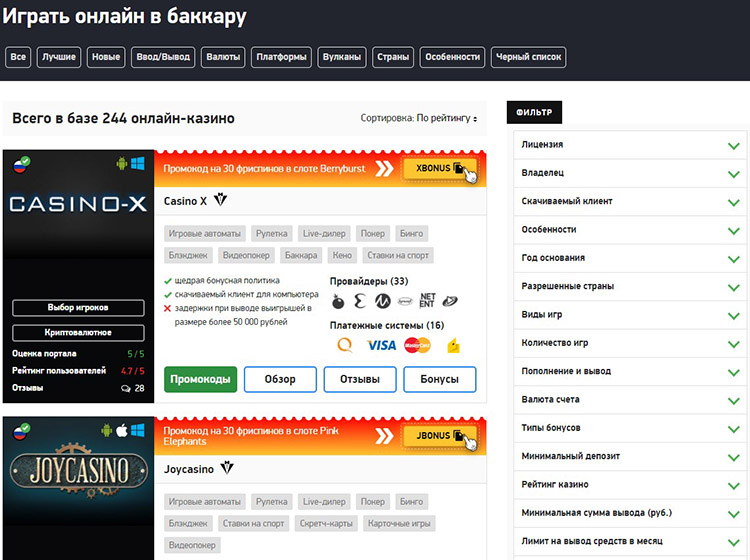Screen dimensions: 750x560
Task: Click the QIWI payment system icon
Action: [x=345, y=345]
